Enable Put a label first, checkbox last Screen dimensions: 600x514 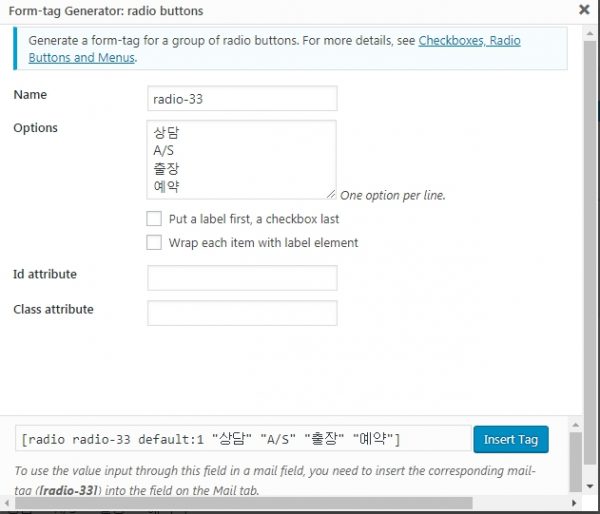point(154,219)
